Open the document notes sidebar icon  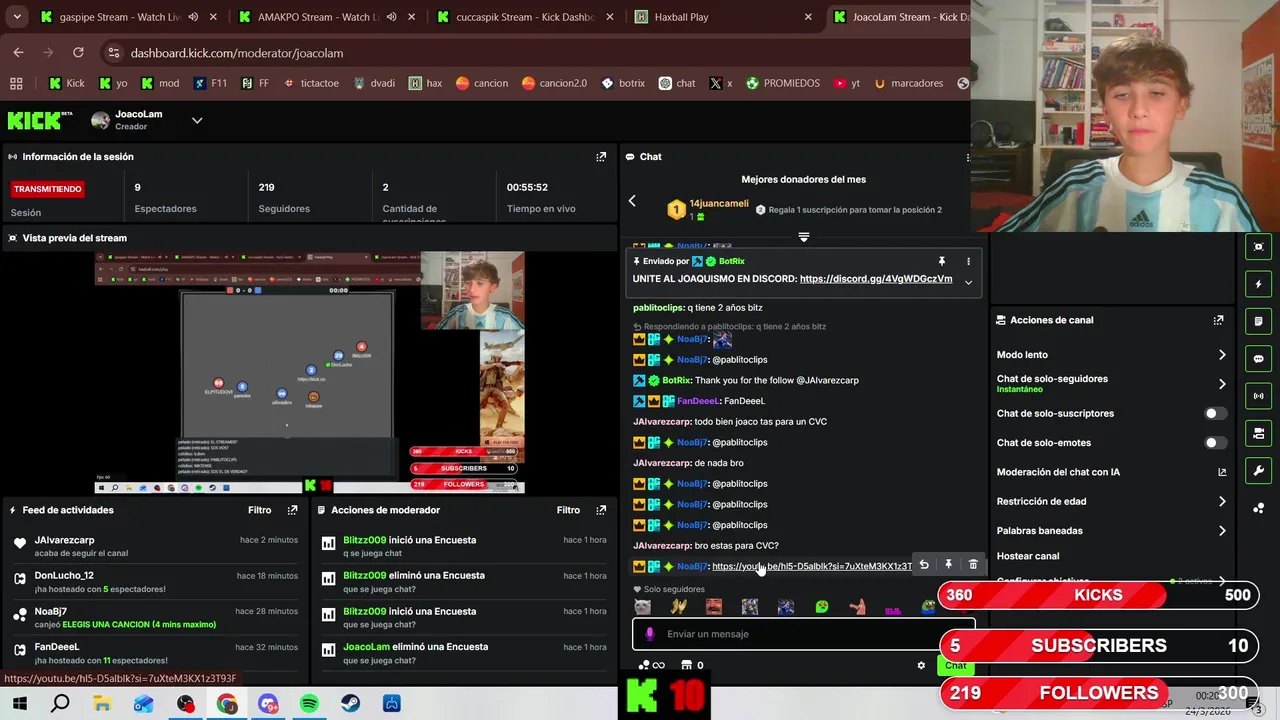(x=1258, y=321)
